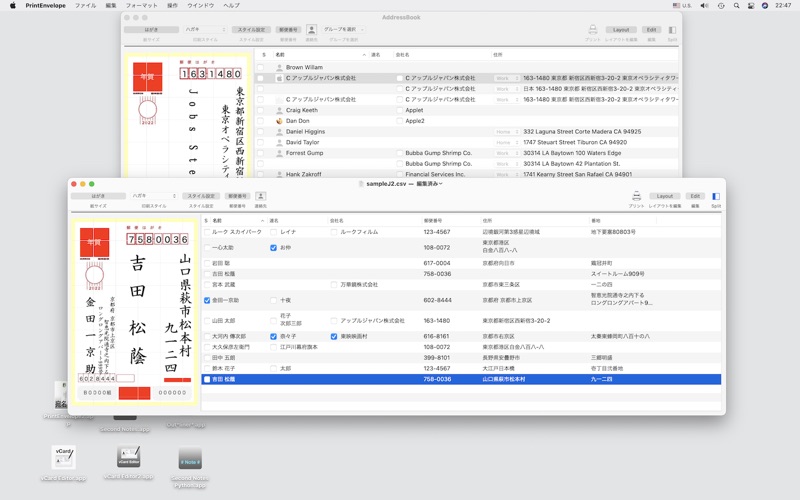Click the Time Machine clock icon in menu bar
Screen dimensions: 800x500
(x=720, y=6)
